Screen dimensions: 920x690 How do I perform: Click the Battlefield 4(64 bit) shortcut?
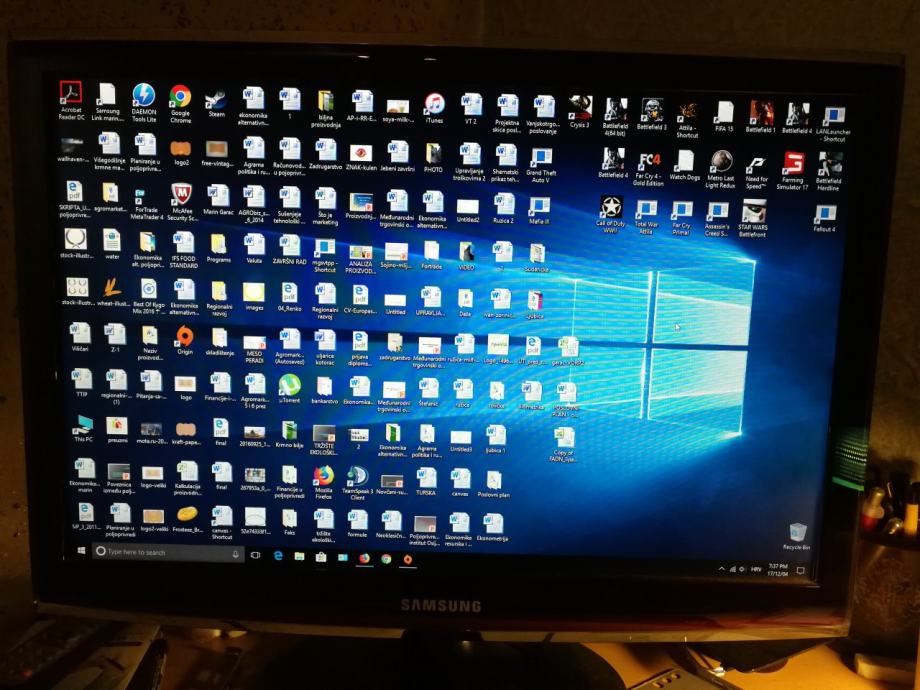tap(615, 116)
